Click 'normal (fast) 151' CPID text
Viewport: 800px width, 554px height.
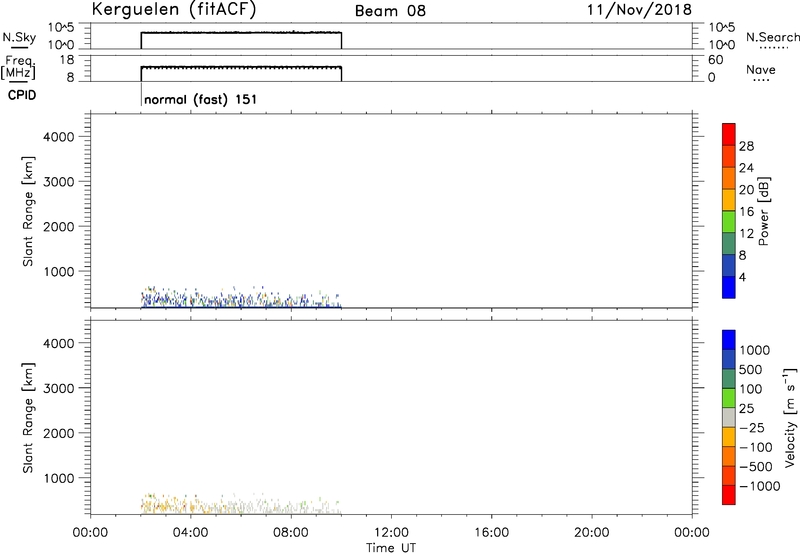201,99
